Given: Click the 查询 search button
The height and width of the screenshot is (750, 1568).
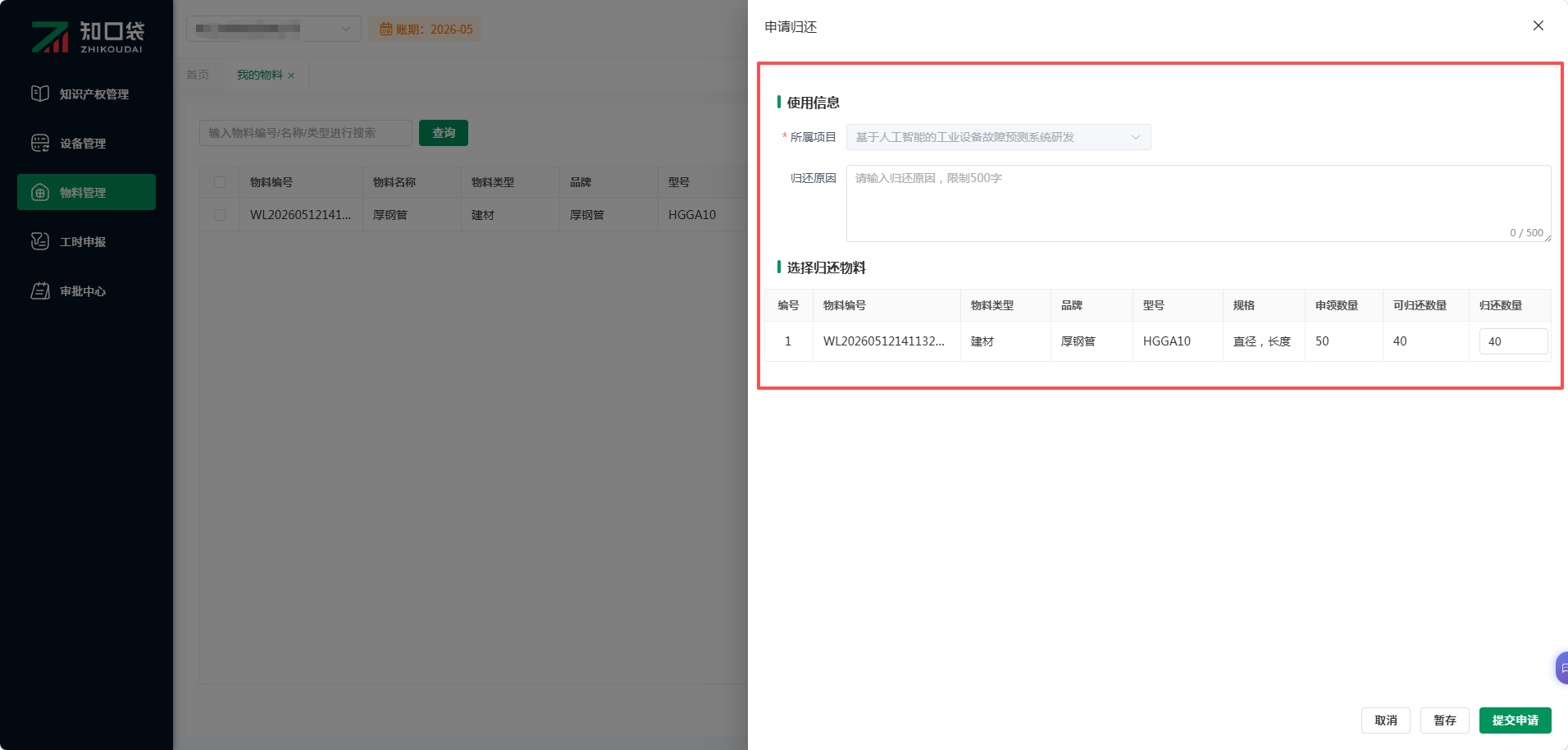Looking at the screenshot, I should point(444,133).
